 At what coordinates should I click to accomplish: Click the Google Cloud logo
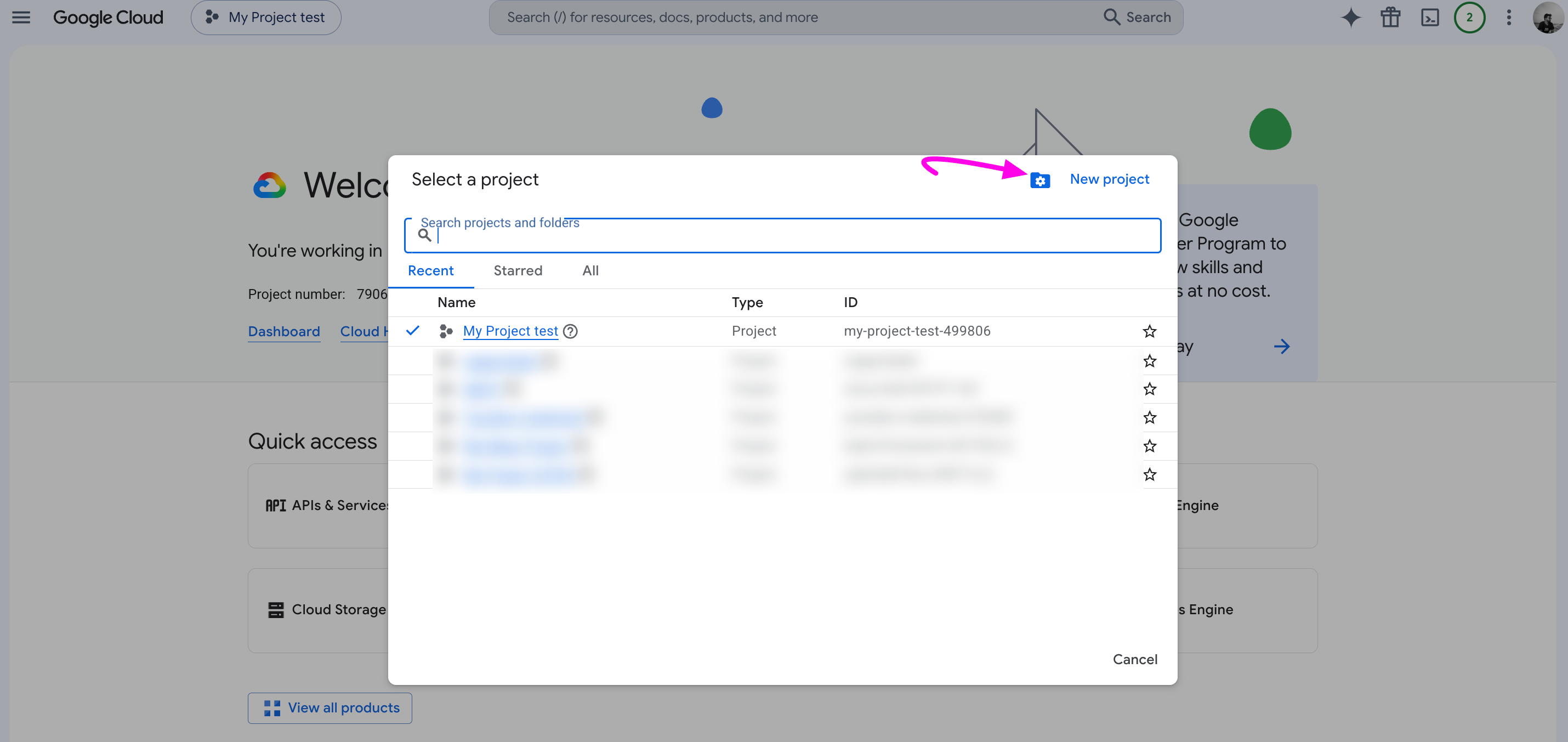coord(108,17)
